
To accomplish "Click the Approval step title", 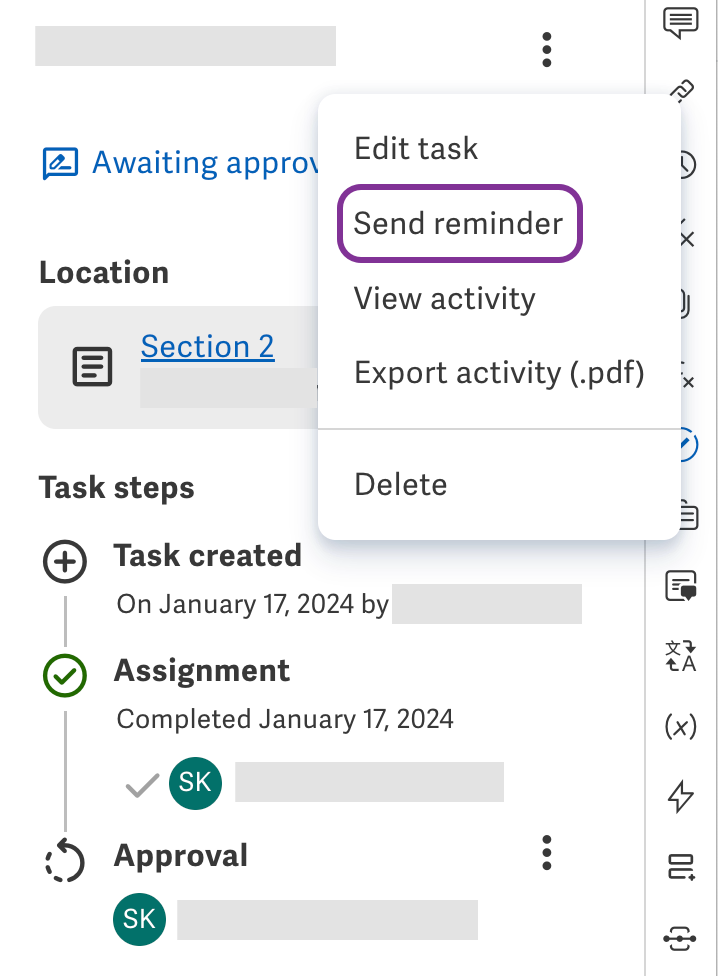I will (180, 855).
